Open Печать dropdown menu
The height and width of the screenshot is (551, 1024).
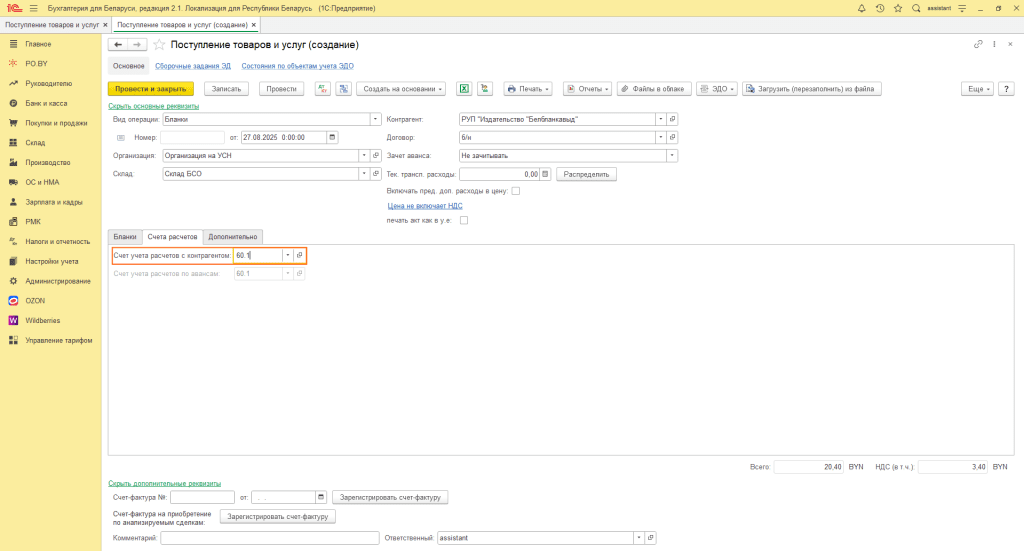(528, 89)
